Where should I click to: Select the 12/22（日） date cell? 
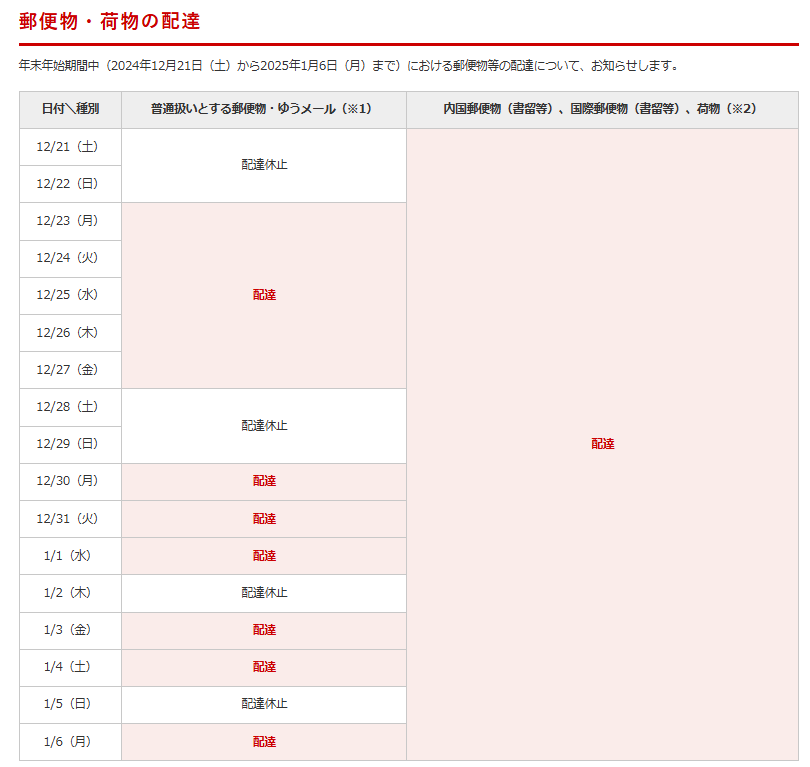pyautogui.click(x=70, y=184)
